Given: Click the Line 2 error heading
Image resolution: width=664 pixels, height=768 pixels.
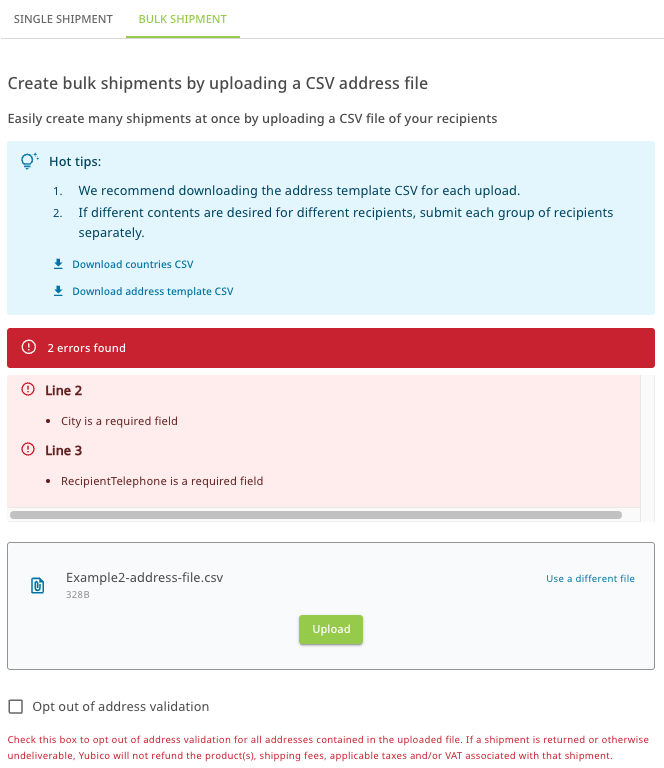Looking at the screenshot, I should [x=64, y=390].
